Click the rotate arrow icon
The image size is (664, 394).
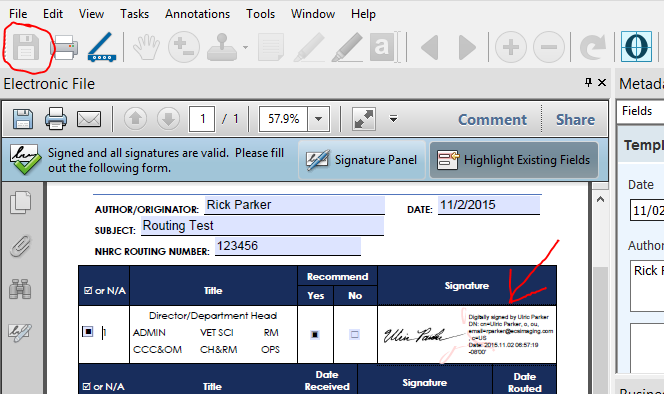coord(593,47)
